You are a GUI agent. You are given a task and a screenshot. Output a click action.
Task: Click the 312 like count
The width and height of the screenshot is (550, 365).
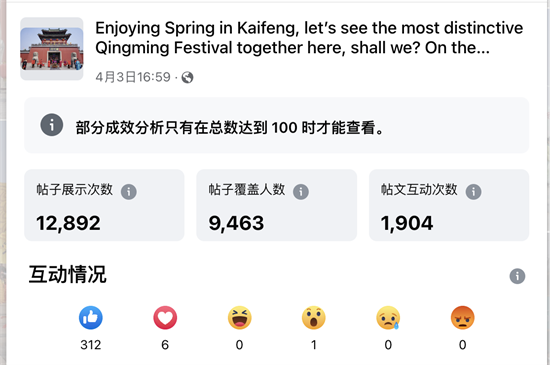(x=91, y=345)
